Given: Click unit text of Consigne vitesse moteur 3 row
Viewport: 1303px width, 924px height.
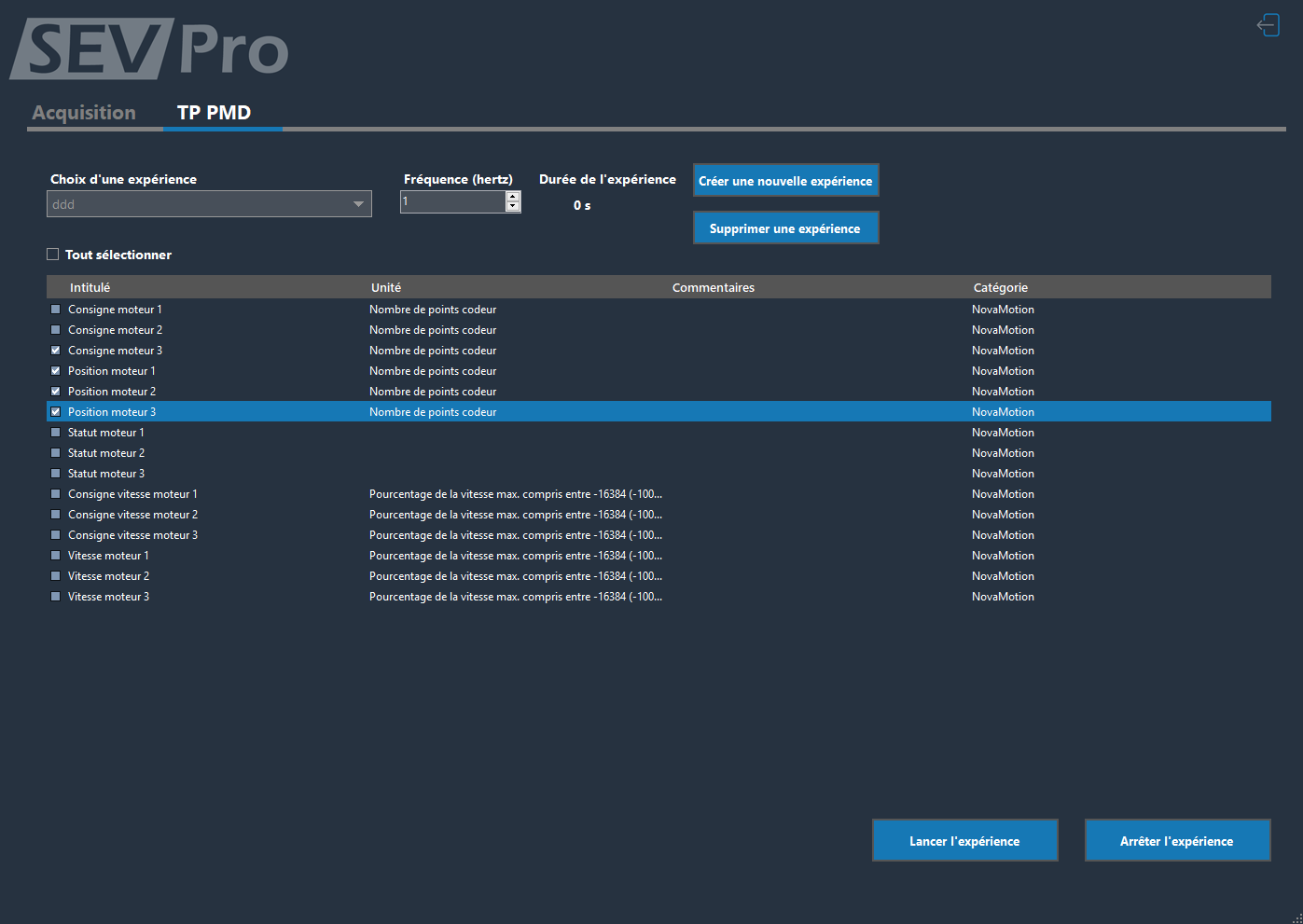Looking at the screenshot, I should click(516, 535).
